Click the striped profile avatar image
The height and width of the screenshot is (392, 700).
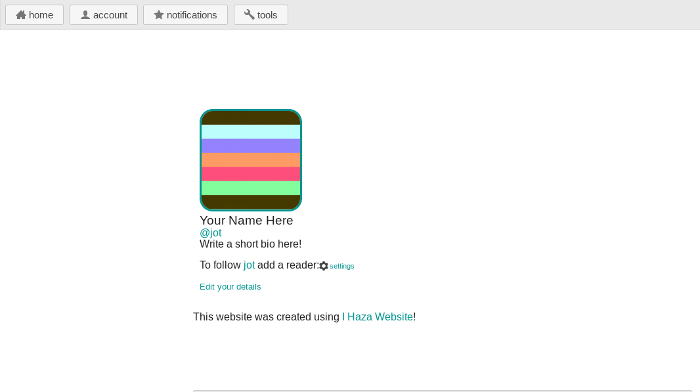click(x=251, y=160)
